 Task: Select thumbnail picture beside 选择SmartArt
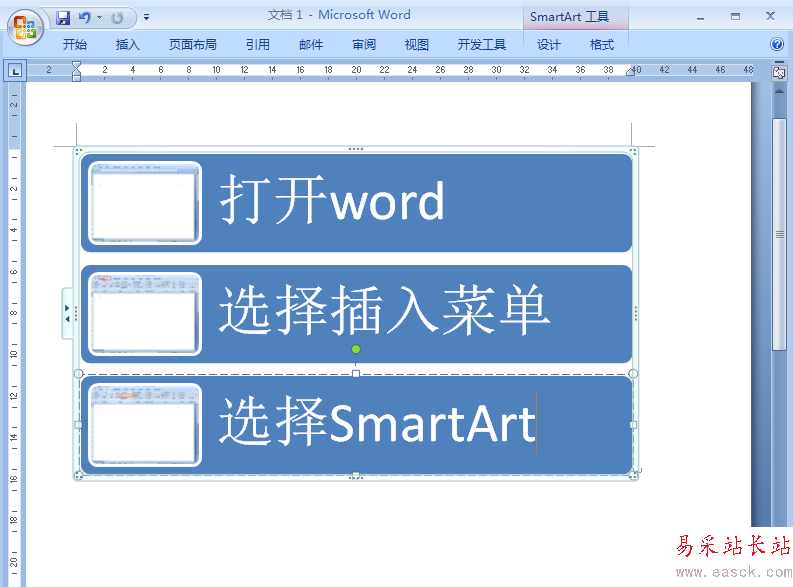click(145, 425)
